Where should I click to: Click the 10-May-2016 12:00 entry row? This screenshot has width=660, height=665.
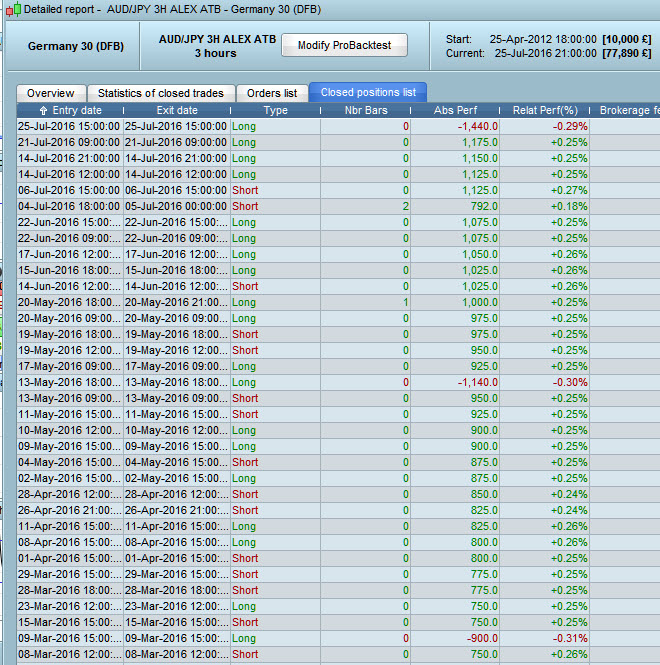(338, 430)
